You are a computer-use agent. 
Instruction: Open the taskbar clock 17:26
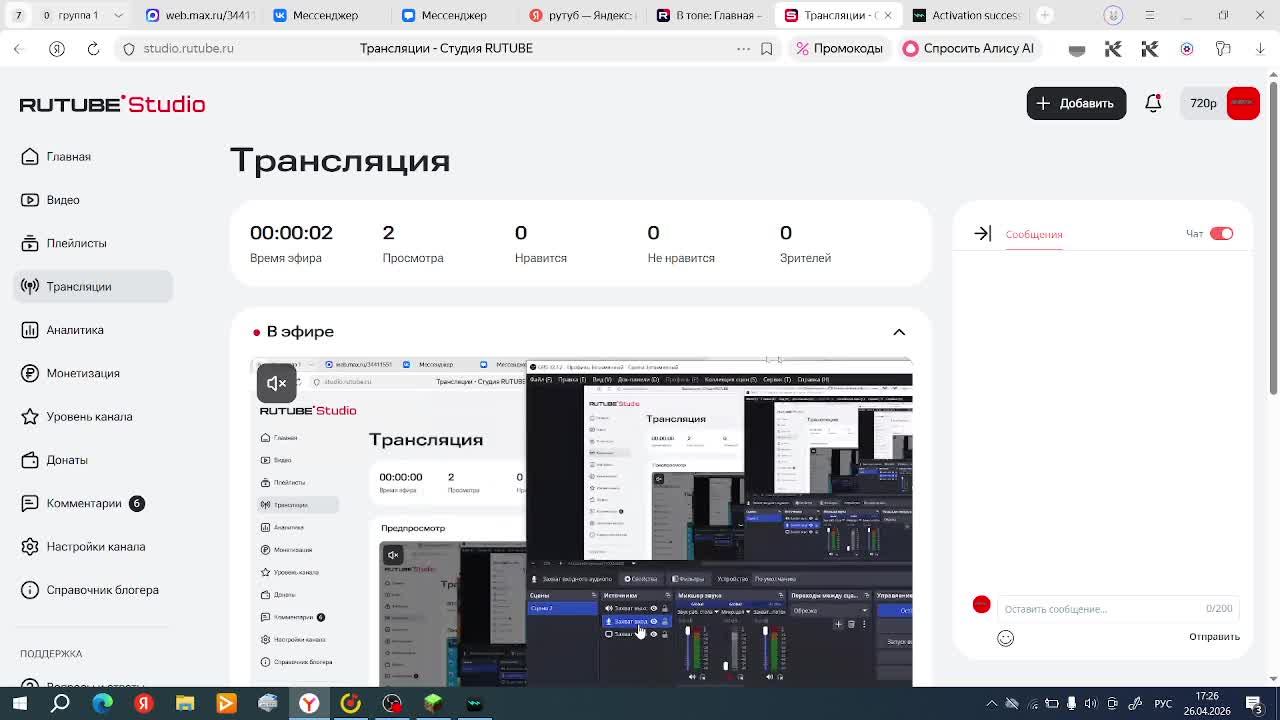(1207, 703)
